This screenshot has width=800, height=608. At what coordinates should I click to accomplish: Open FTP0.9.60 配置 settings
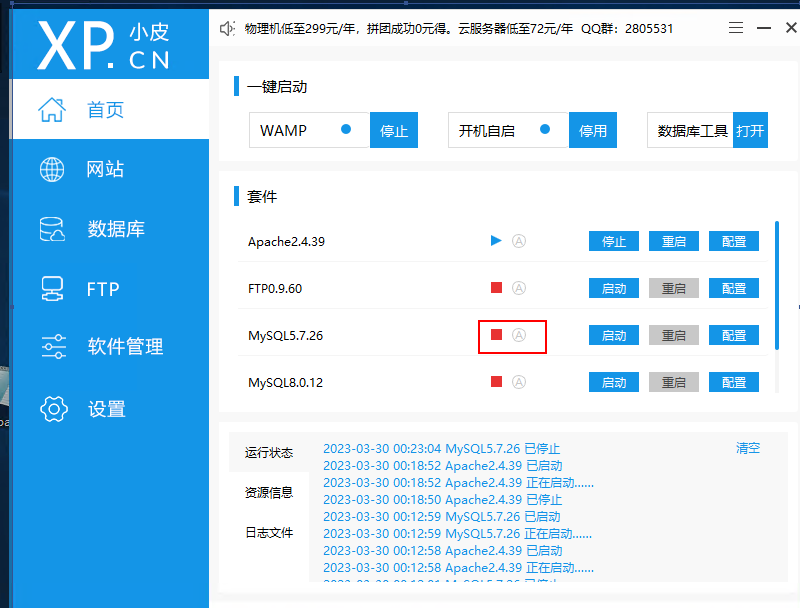click(x=734, y=288)
